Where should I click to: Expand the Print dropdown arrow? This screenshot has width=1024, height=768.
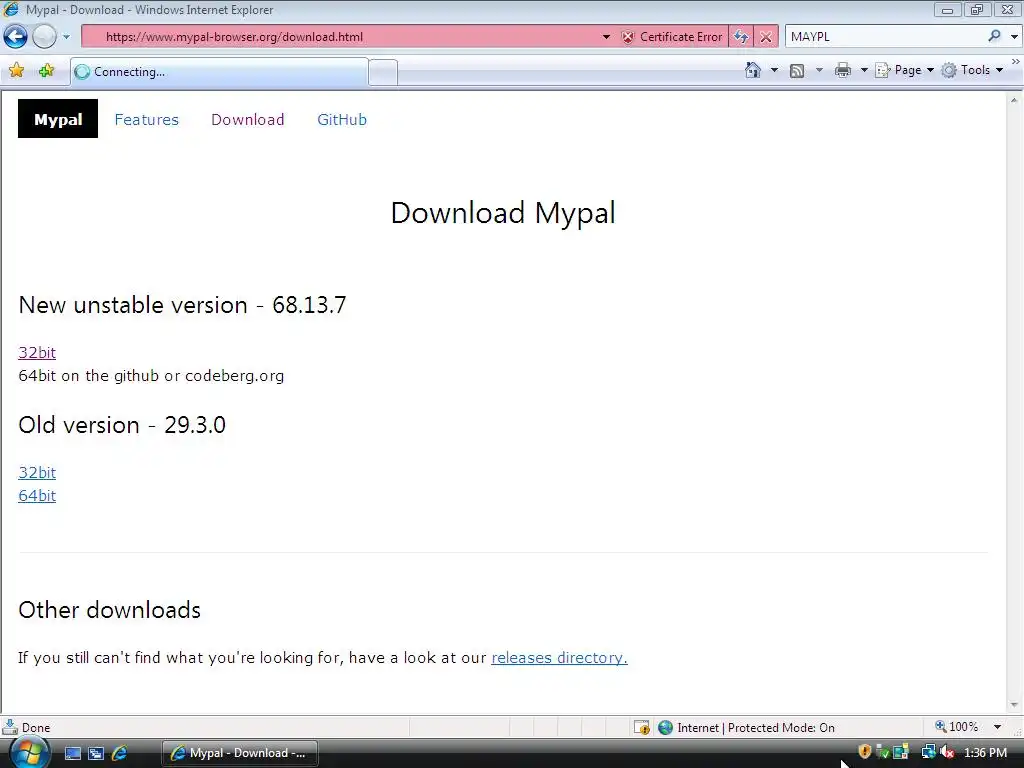(x=863, y=70)
